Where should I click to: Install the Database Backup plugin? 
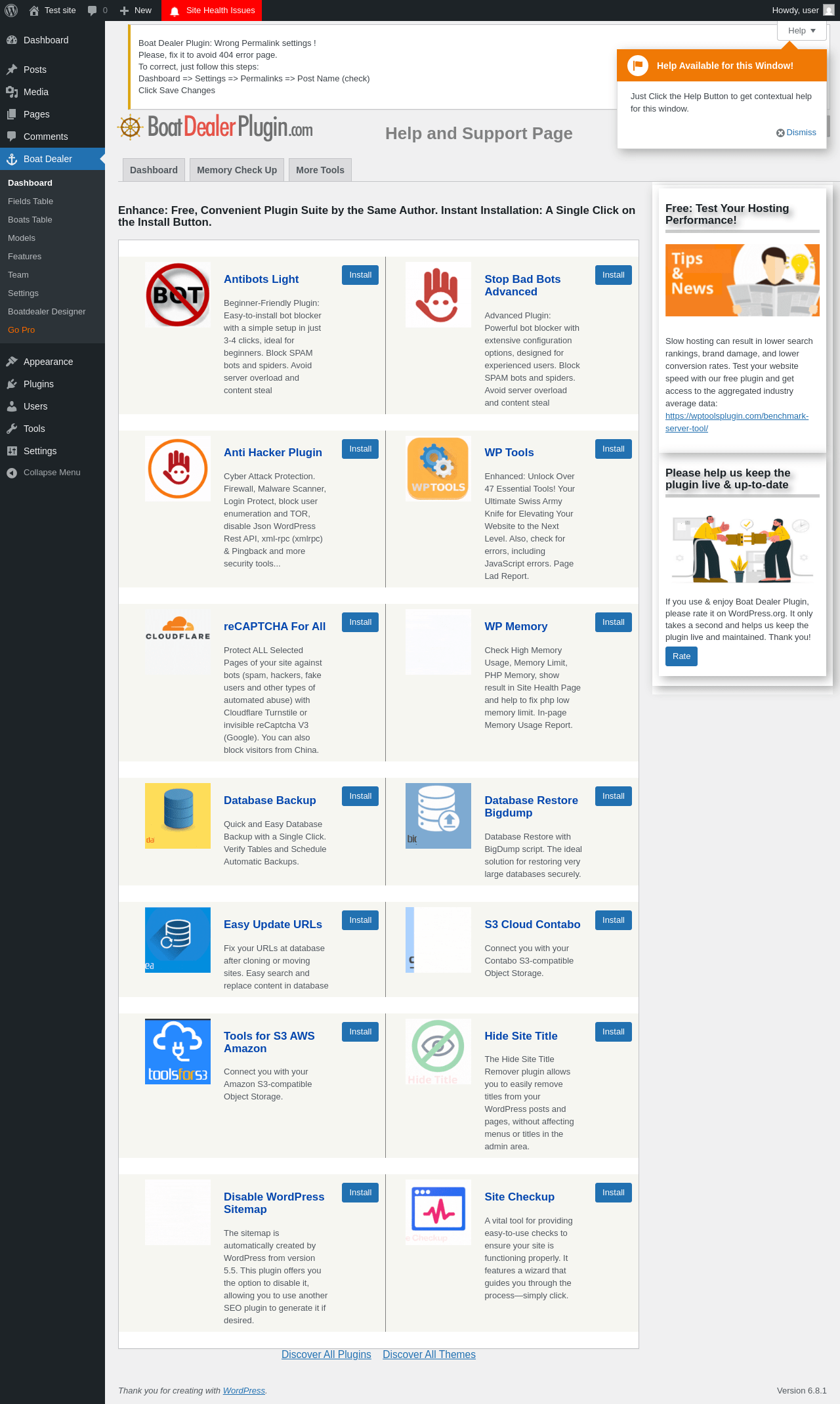tap(360, 796)
